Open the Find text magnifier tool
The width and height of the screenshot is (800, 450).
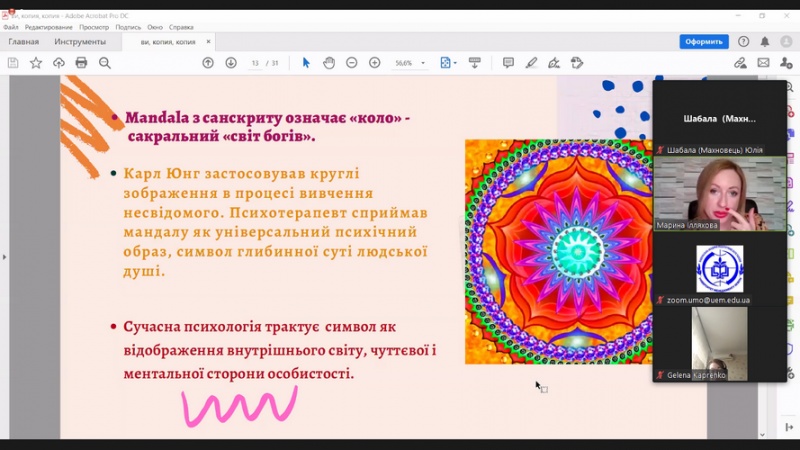click(104, 63)
